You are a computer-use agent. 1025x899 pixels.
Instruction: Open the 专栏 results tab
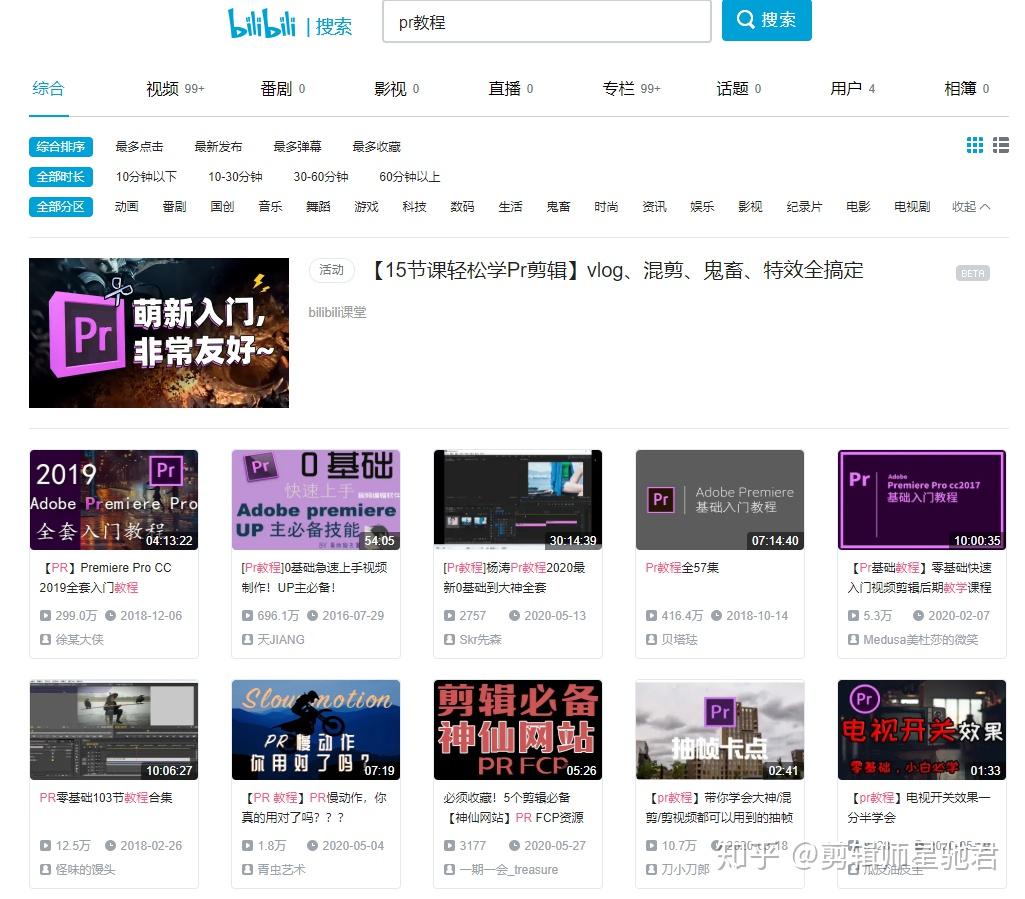pos(631,88)
